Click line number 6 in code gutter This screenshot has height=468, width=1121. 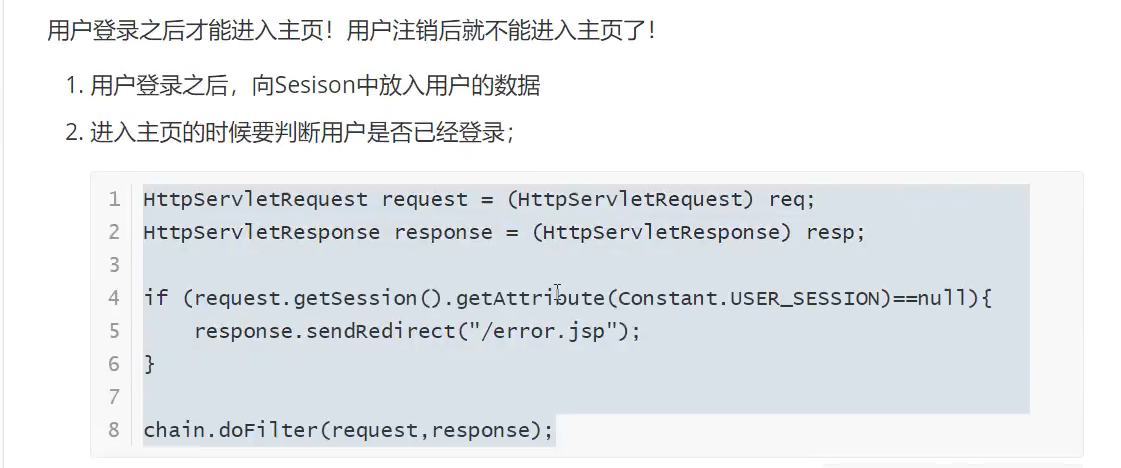click(x=115, y=364)
